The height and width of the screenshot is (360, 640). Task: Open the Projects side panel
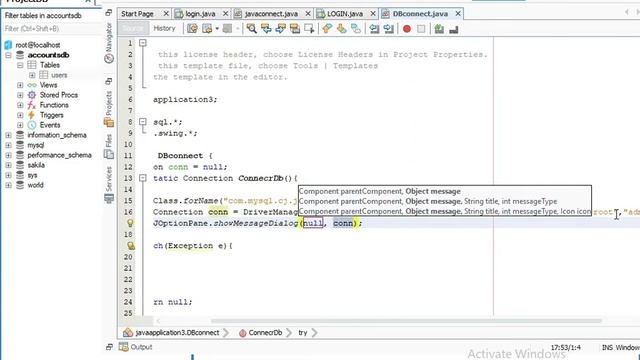[109, 109]
